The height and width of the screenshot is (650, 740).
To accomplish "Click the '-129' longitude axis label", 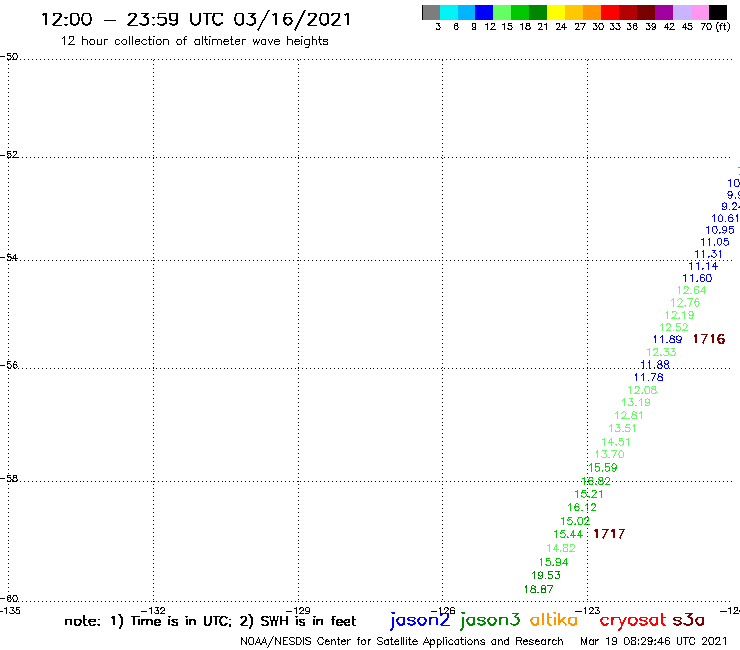I will point(298,611).
